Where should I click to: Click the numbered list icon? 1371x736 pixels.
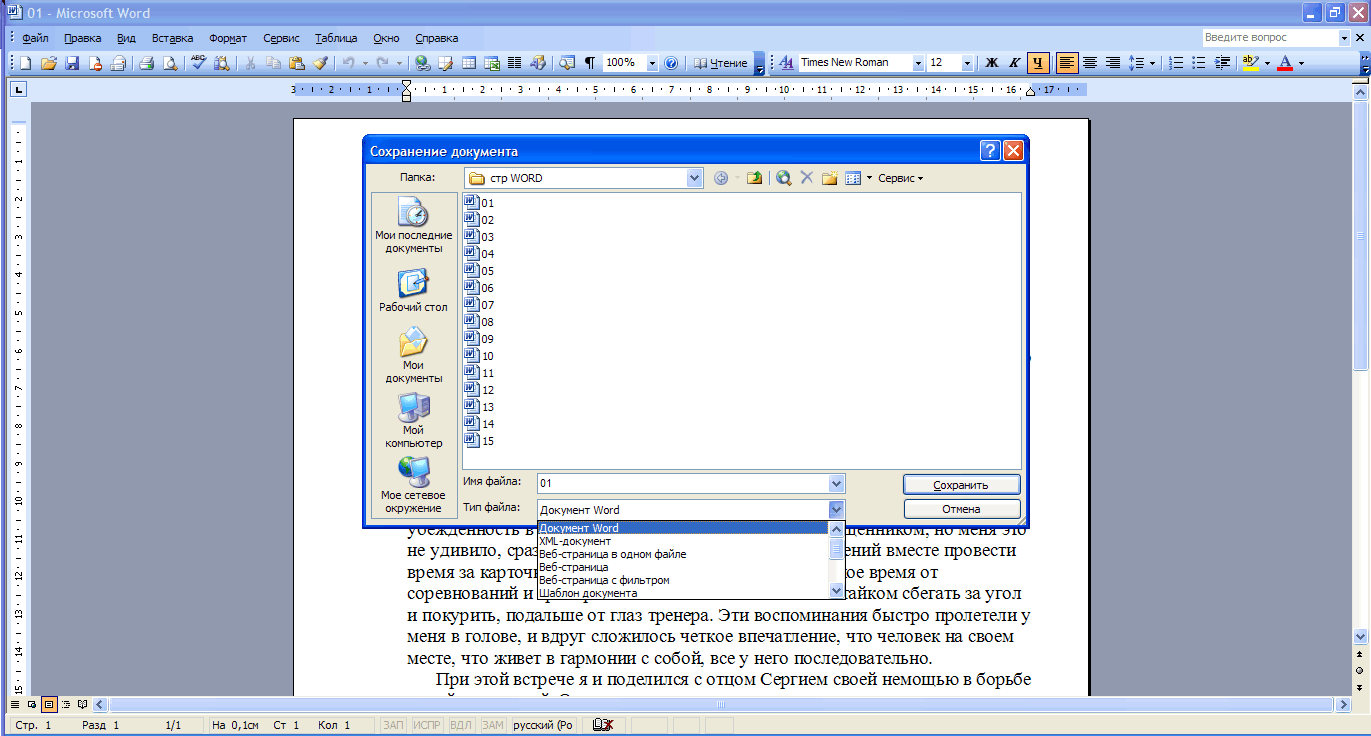pyautogui.click(x=1176, y=63)
